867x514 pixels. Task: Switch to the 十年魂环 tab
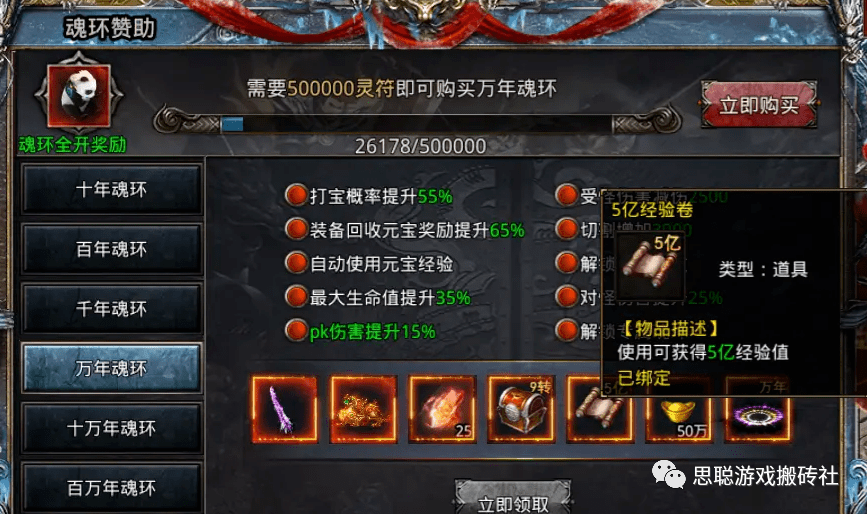coord(111,190)
